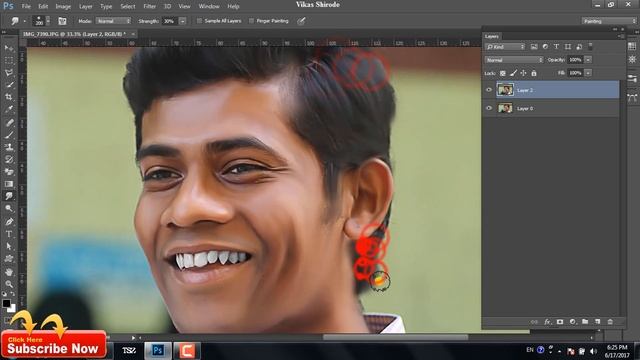Select the Horizontal Type tool
Screen dimensions: 640x360
(9, 234)
